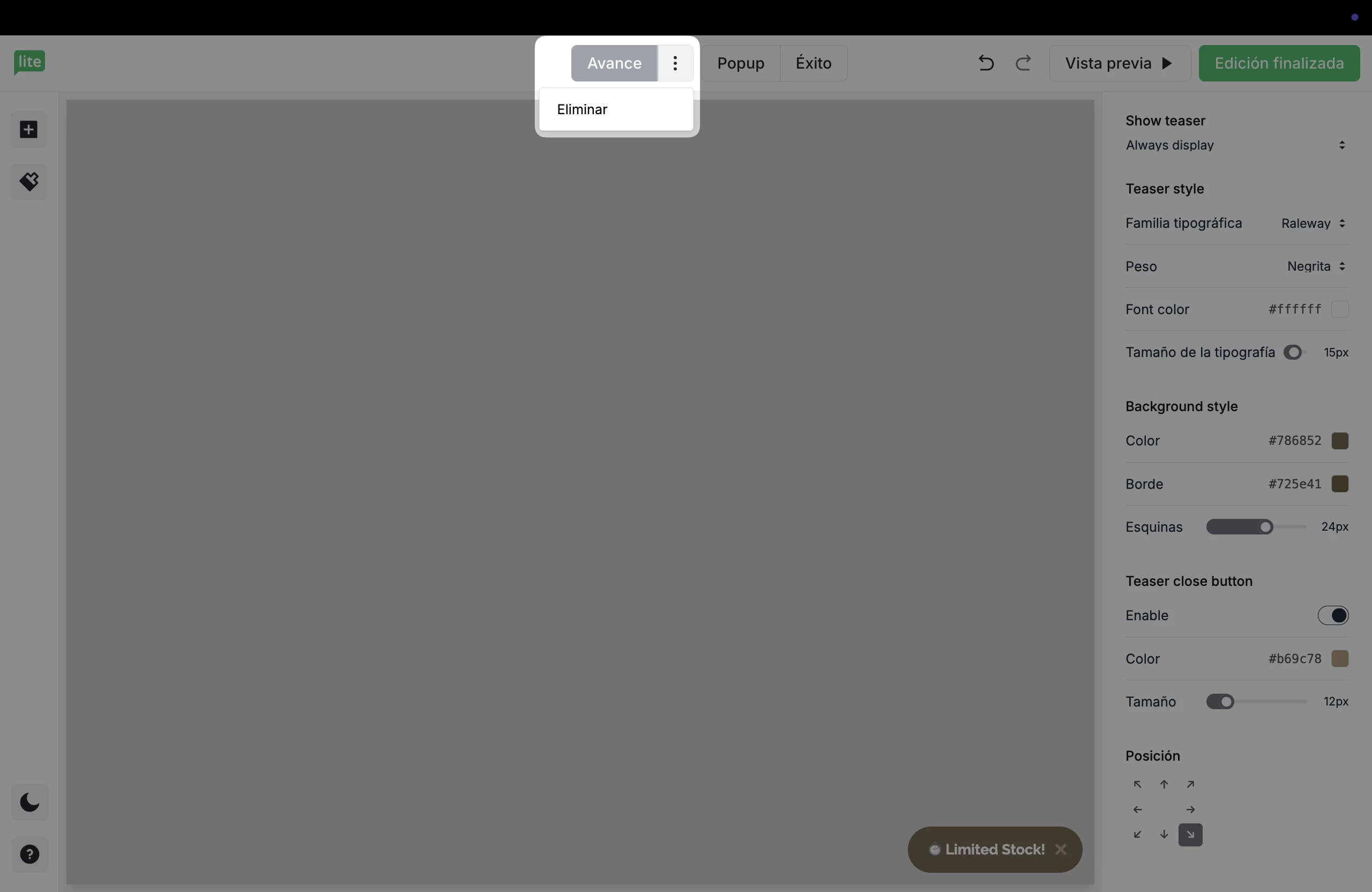Open the paint roller styles icon
Image resolution: width=1372 pixels, height=892 pixels.
click(x=29, y=182)
